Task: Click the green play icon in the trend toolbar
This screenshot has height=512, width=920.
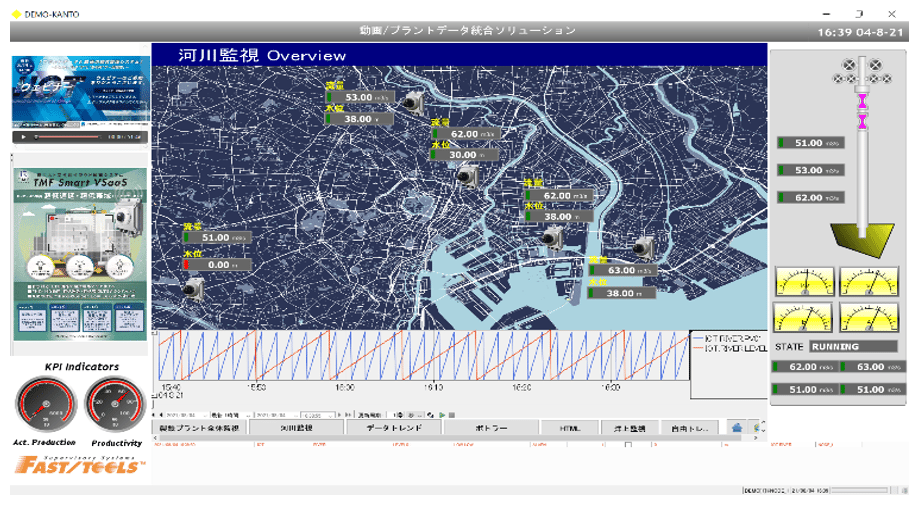Action: click(442, 415)
